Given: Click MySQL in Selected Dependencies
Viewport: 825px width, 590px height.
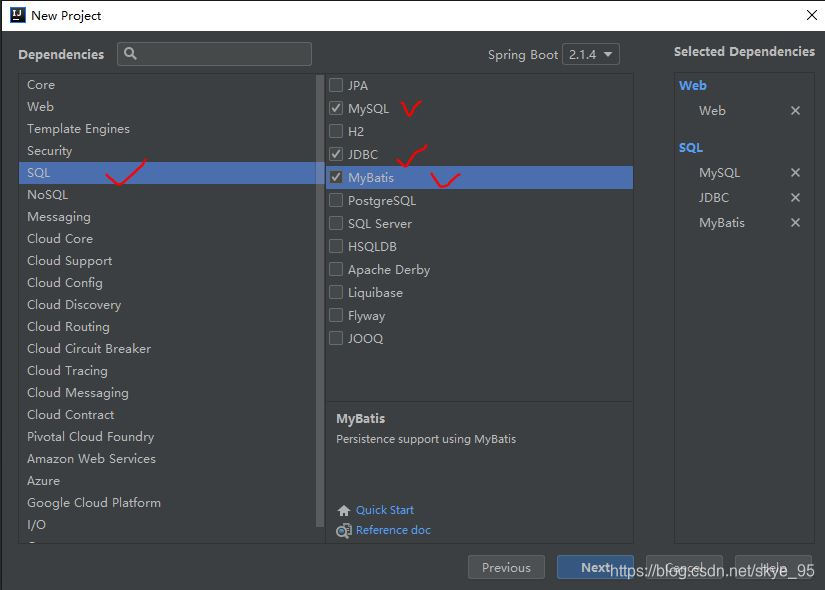Looking at the screenshot, I should click(719, 173).
